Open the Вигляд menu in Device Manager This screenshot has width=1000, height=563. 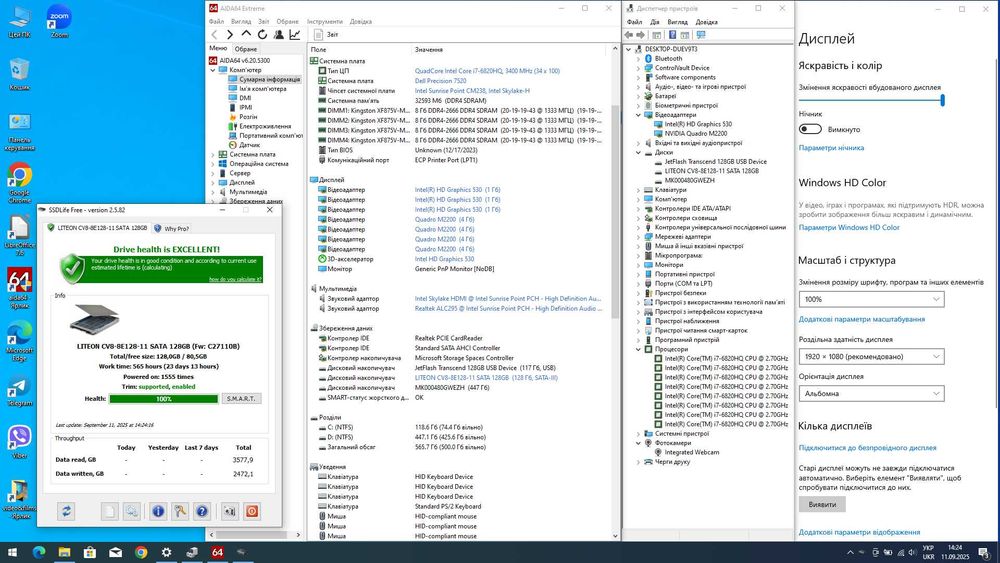677,22
